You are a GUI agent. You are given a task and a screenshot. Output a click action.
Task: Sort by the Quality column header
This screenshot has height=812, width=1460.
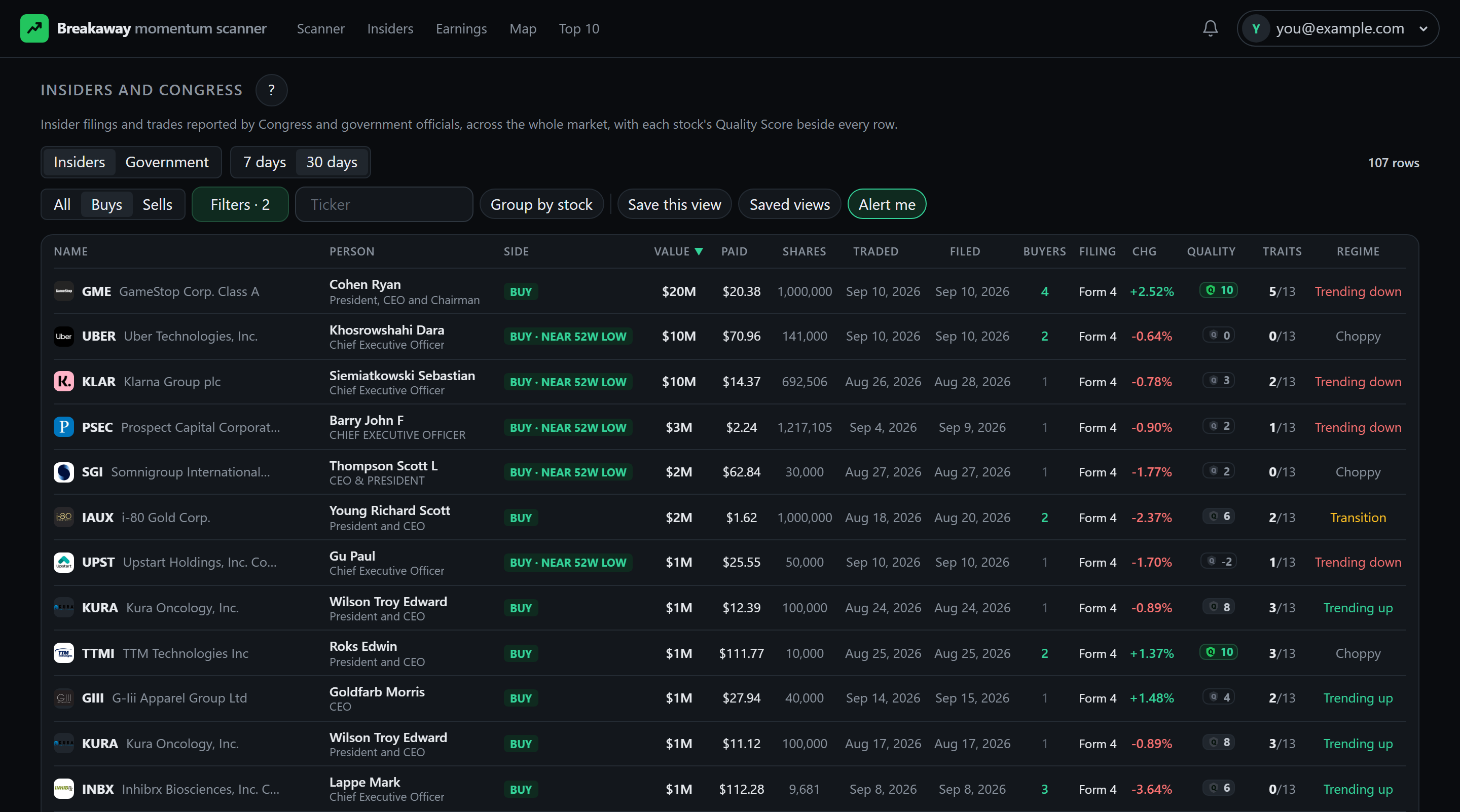coord(1211,251)
